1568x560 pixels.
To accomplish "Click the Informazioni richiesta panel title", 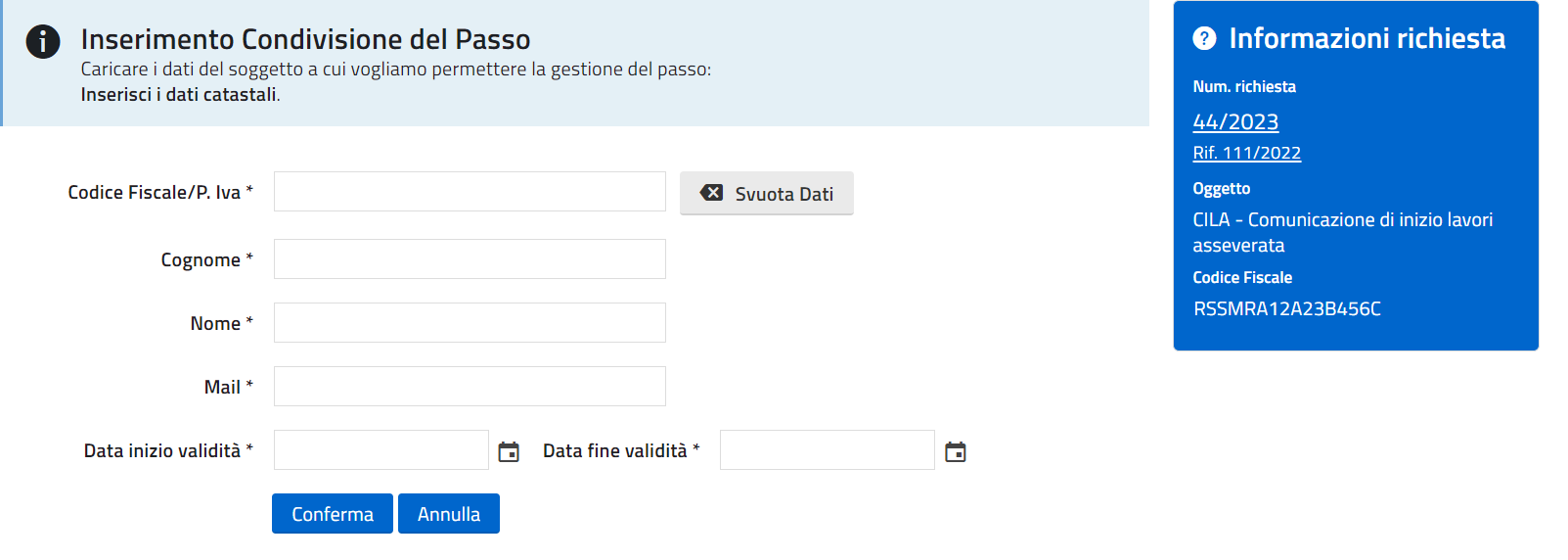I will point(1366,38).
